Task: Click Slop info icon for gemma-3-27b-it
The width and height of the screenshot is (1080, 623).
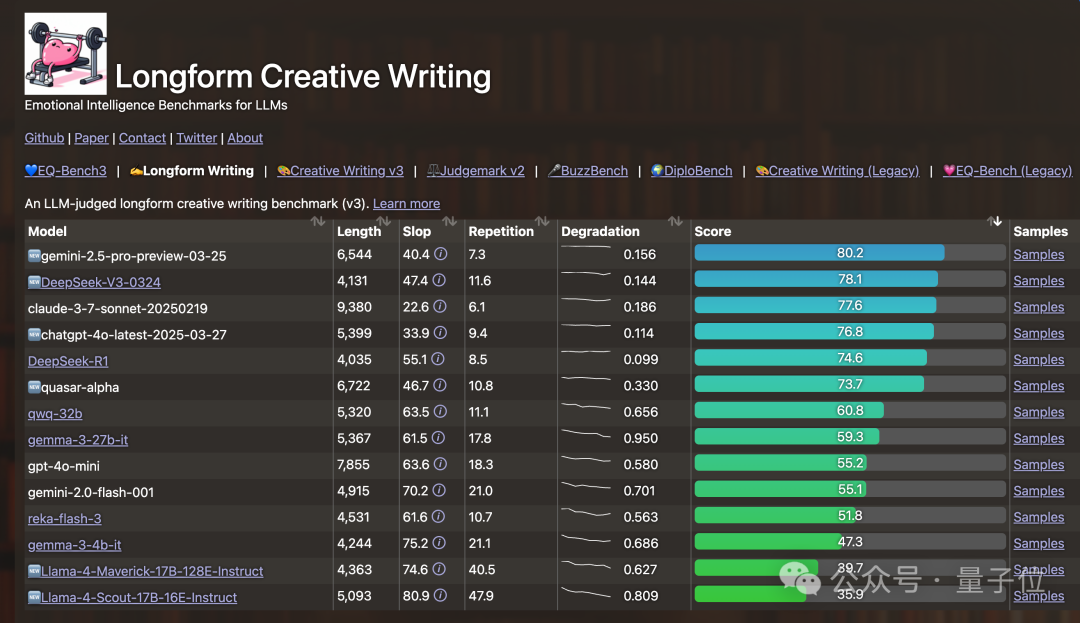Action: pyautogui.click(x=438, y=438)
